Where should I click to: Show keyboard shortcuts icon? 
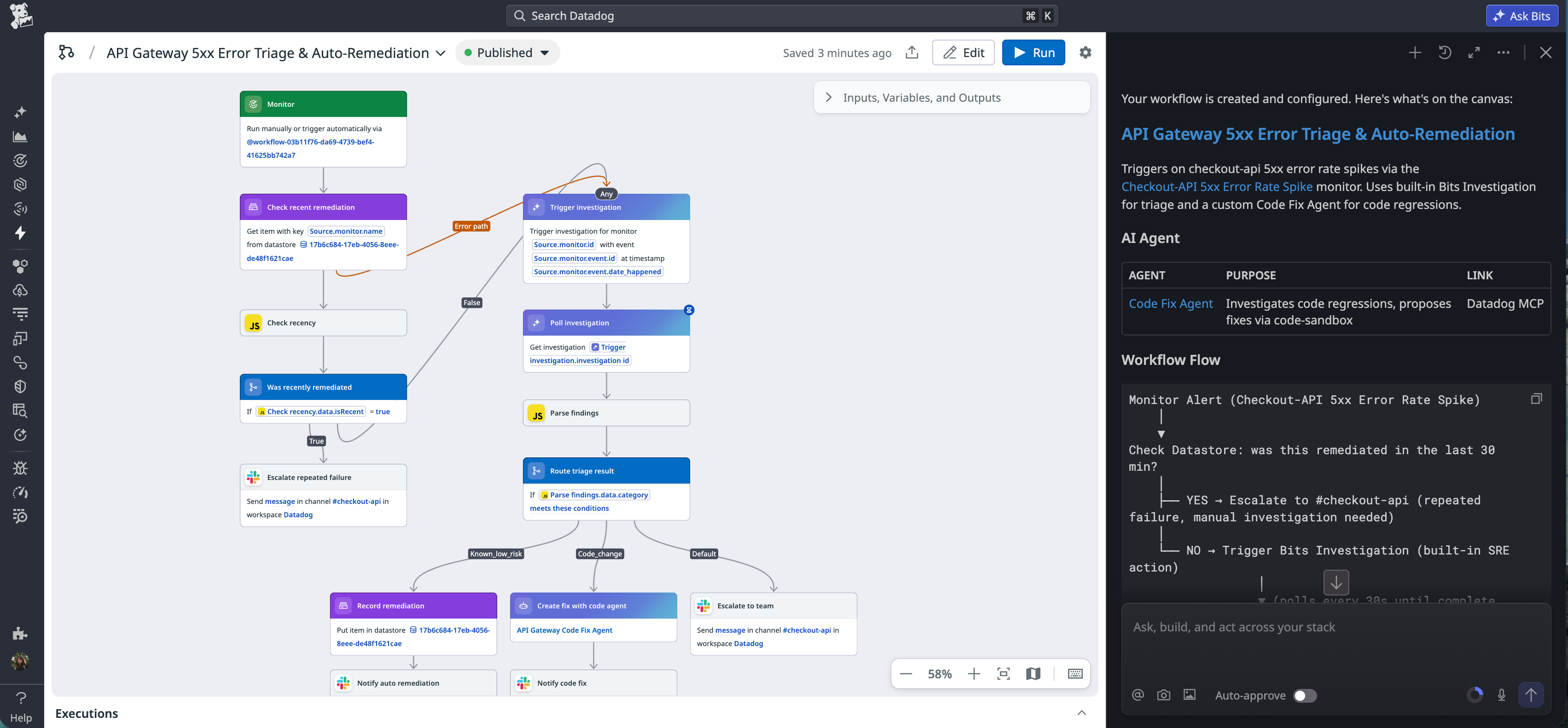click(1075, 674)
